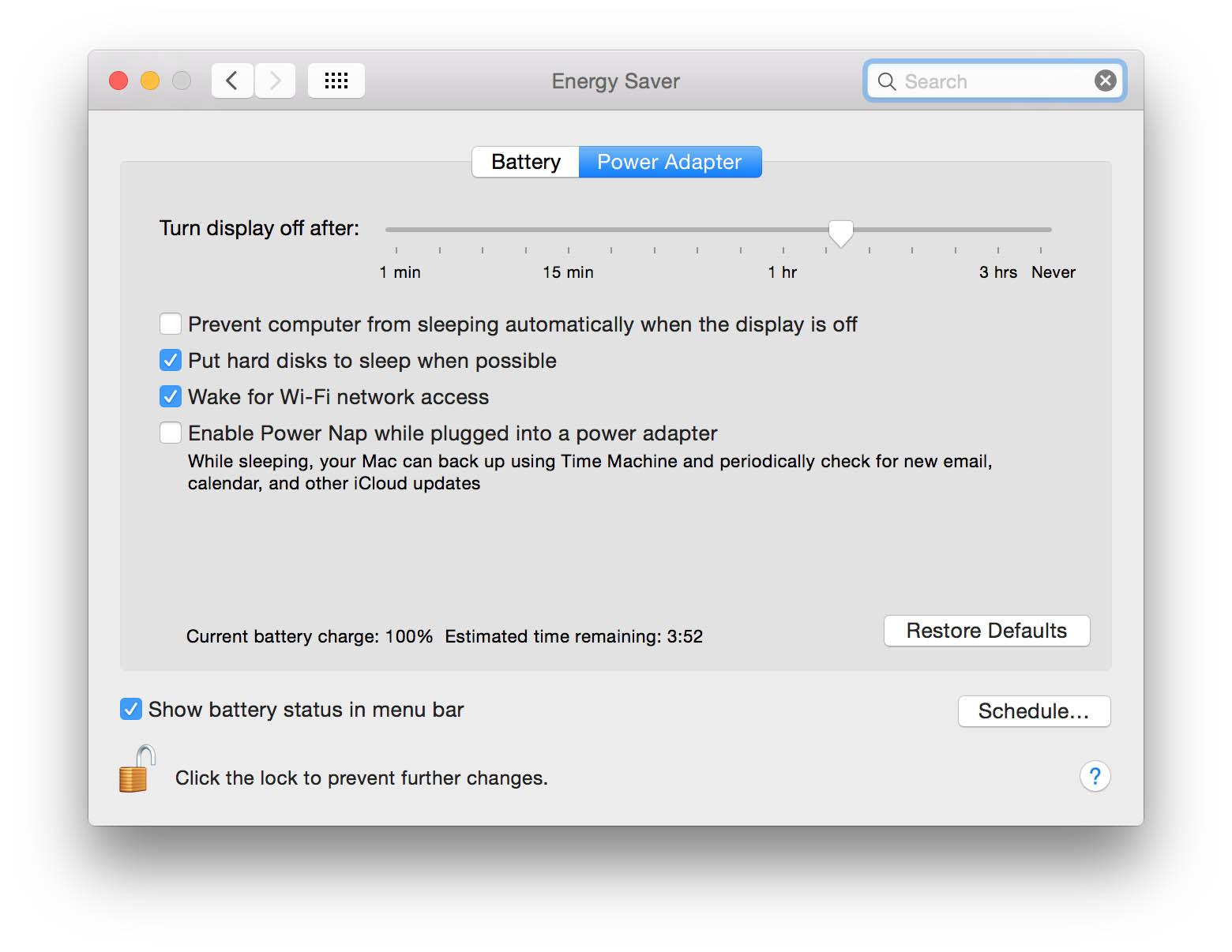Uncheck Put hard disks to sleep when possible

coord(171,360)
